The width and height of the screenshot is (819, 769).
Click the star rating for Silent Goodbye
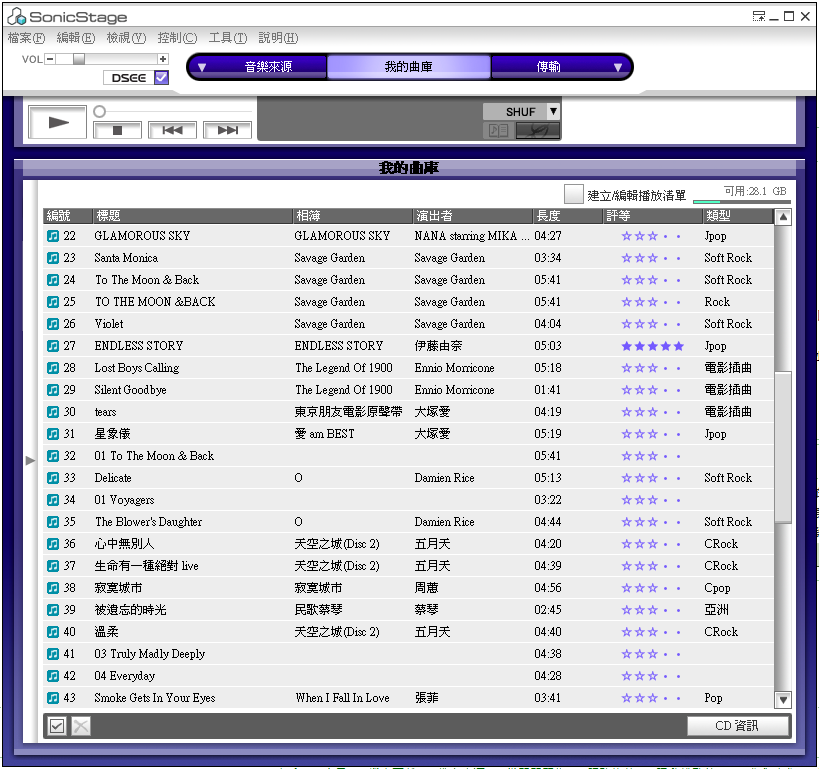pos(652,390)
